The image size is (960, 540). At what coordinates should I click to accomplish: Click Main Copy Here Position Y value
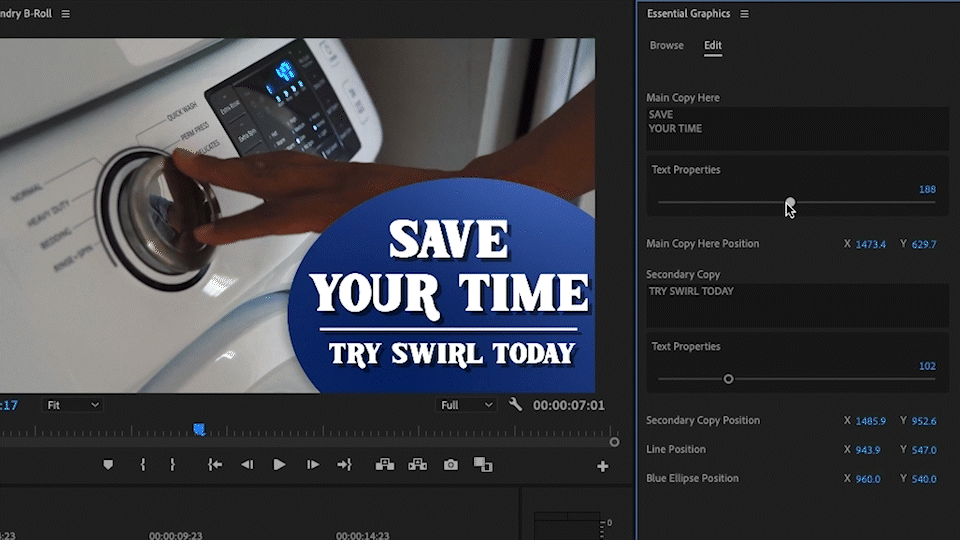click(x=924, y=244)
